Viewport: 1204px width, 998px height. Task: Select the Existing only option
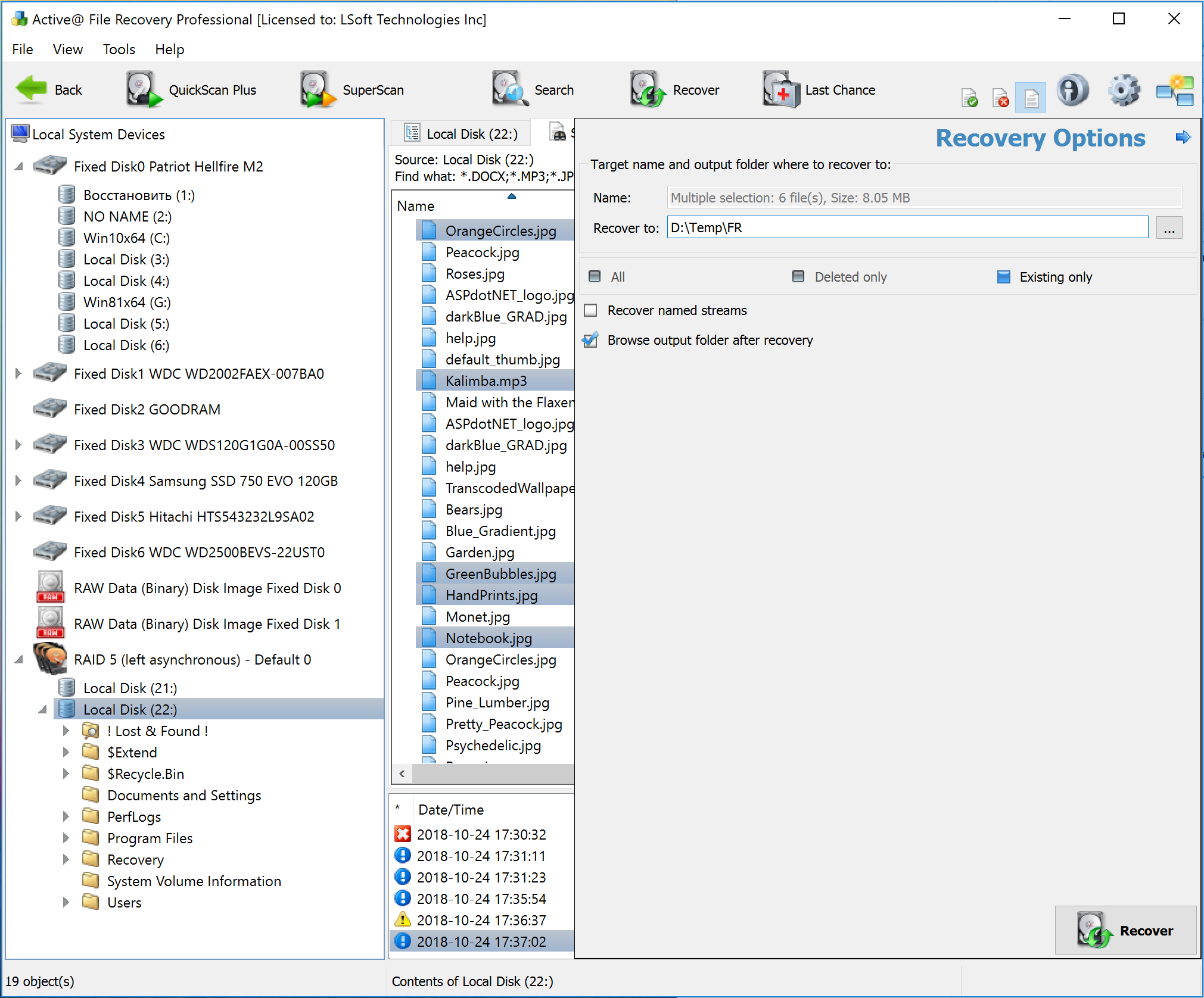pyautogui.click(x=1003, y=276)
